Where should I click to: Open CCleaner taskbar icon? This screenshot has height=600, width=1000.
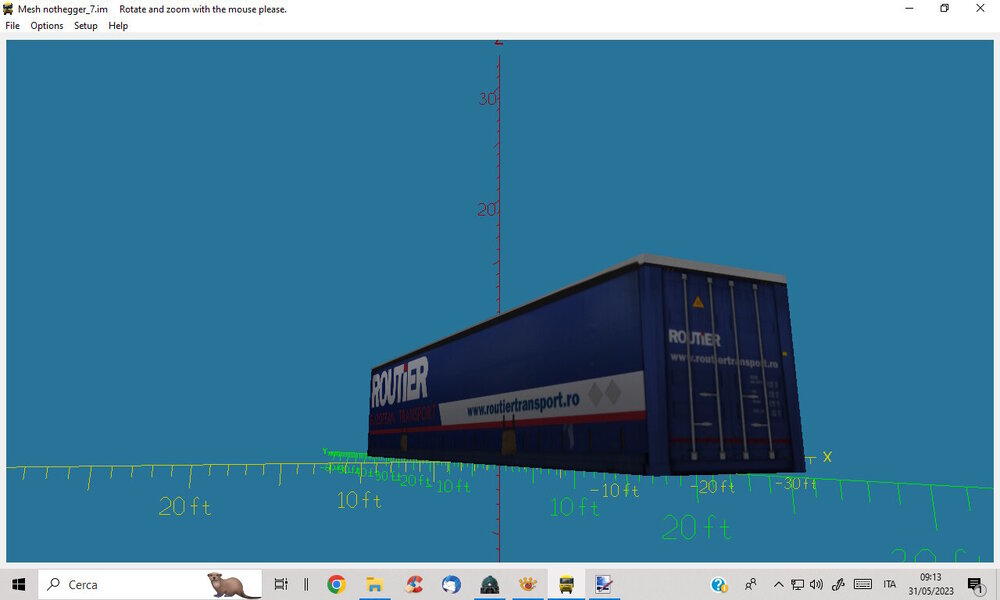coord(413,584)
